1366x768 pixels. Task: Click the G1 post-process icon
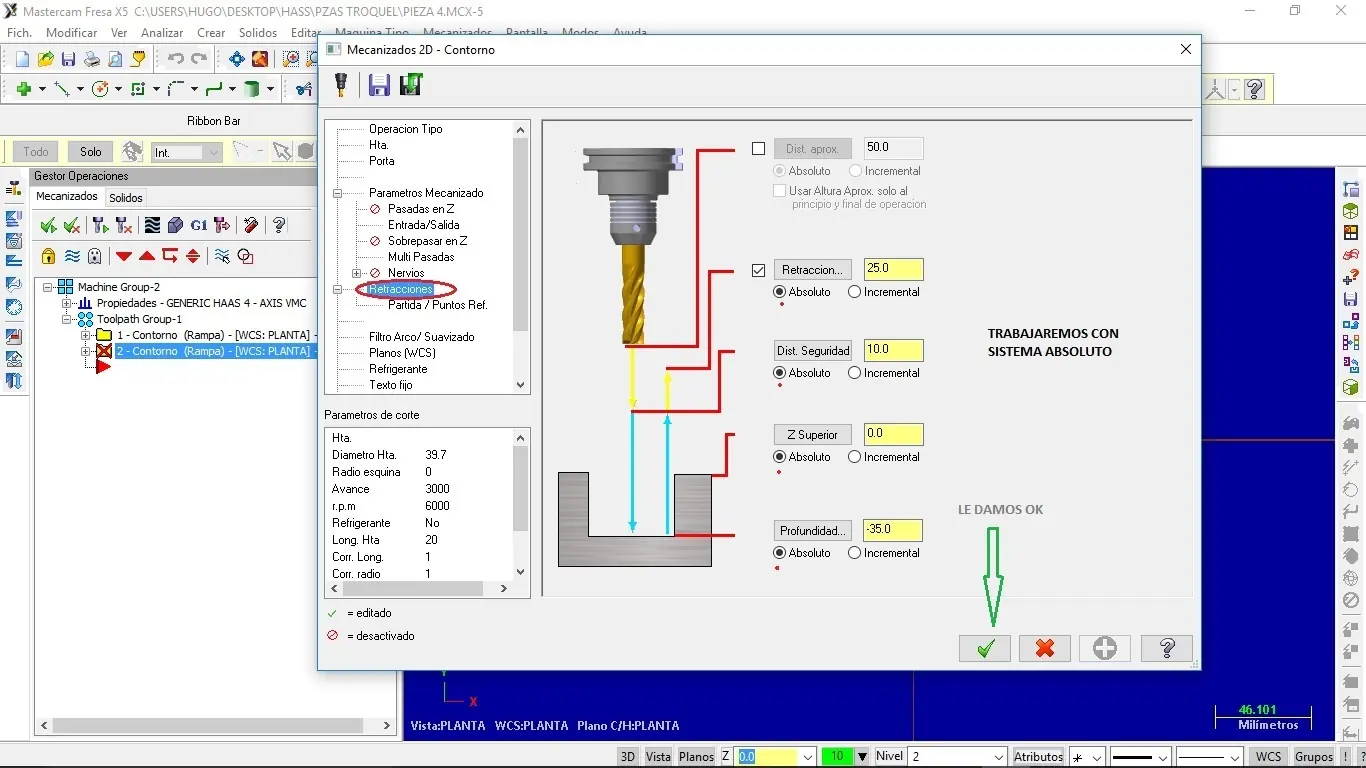199,226
